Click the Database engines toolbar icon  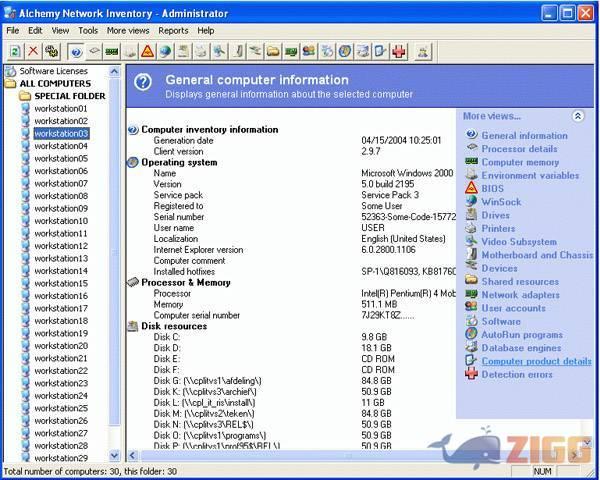[363, 51]
